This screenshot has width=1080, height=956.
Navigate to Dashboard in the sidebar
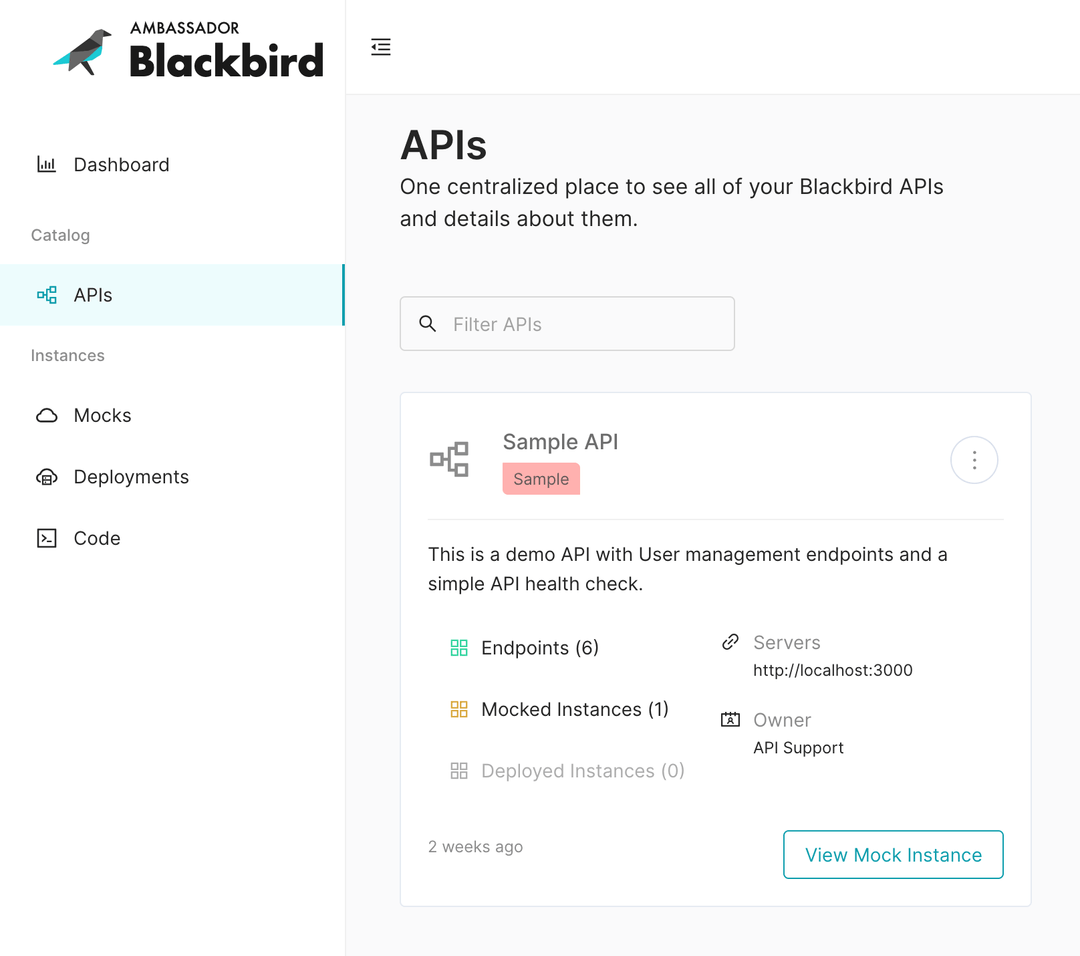[x=121, y=164]
